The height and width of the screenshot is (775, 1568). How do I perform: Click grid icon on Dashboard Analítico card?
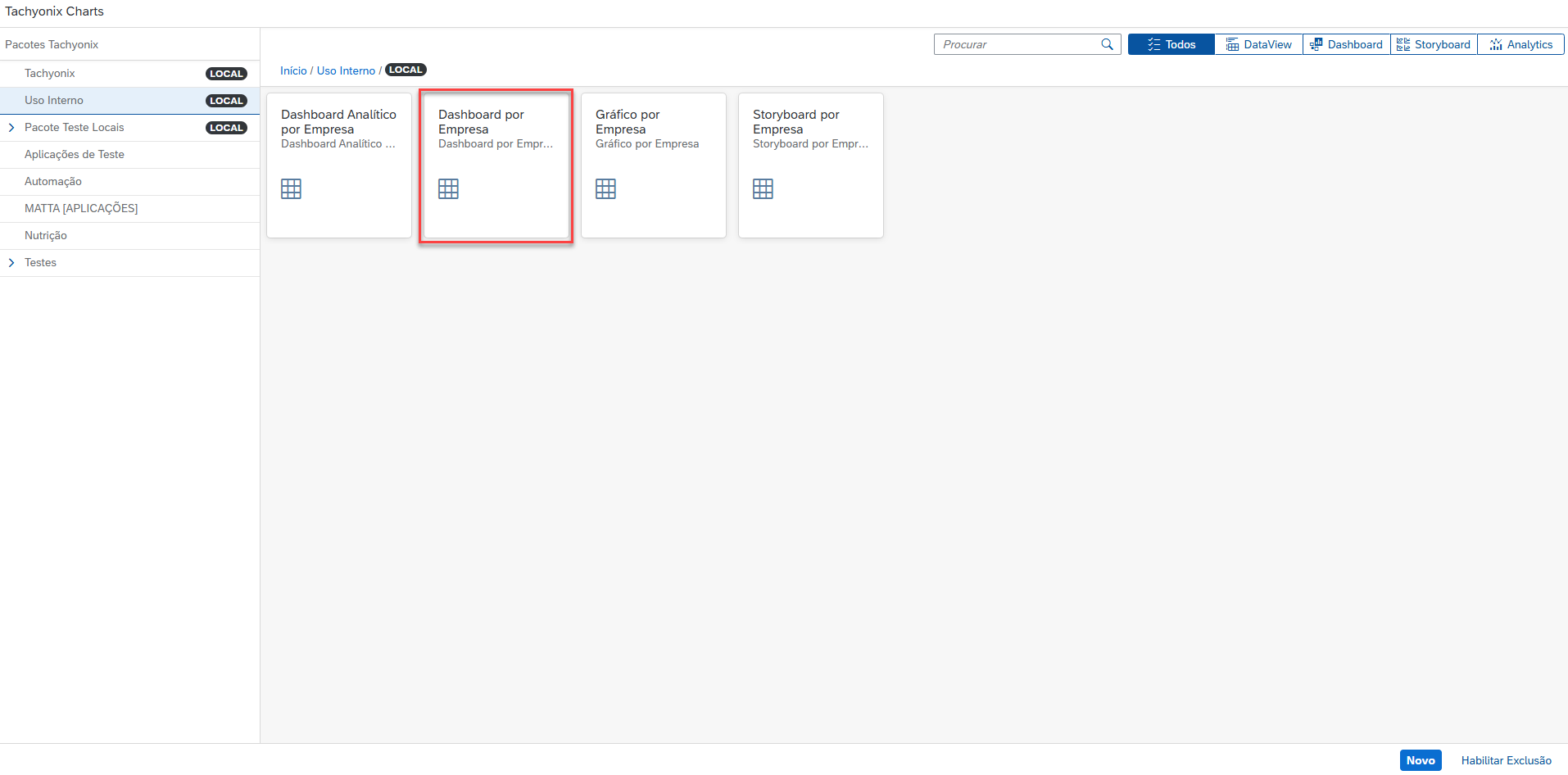pyautogui.click(x=291, y=189)
